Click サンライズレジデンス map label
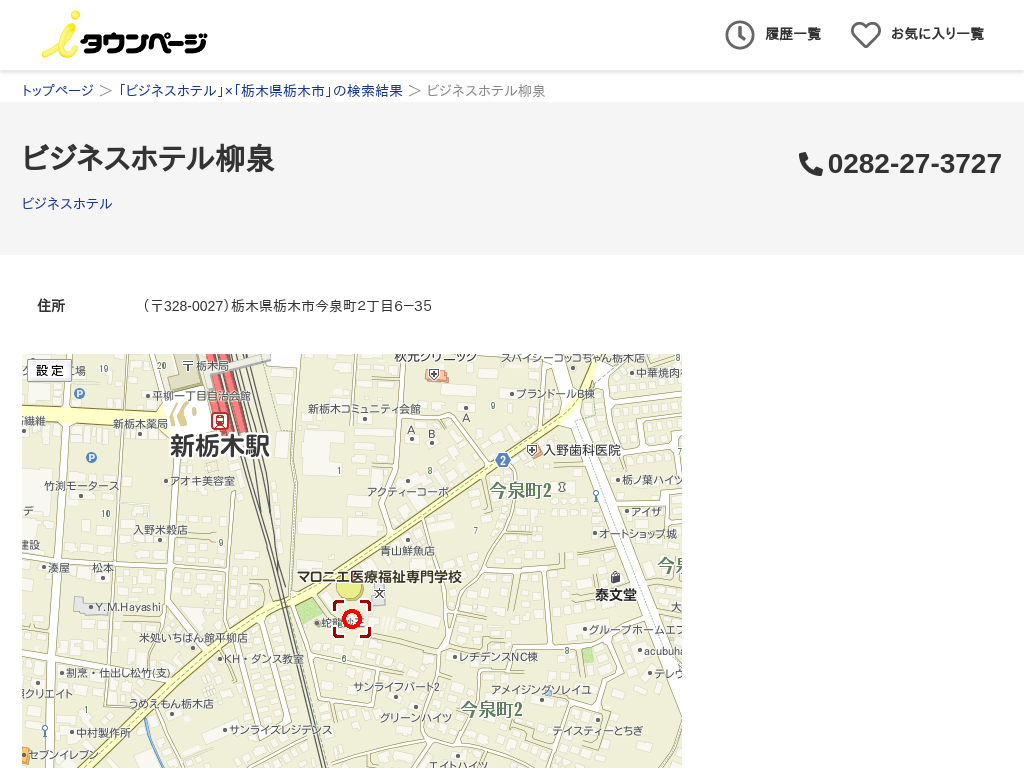 pos(281,729)
